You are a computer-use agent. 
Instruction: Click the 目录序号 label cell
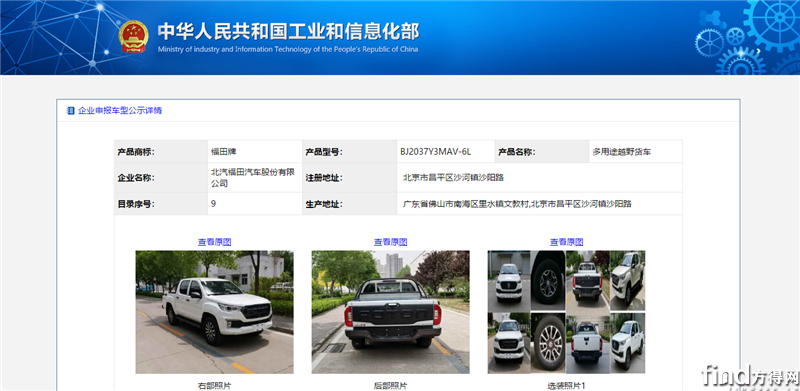point(161,204)
